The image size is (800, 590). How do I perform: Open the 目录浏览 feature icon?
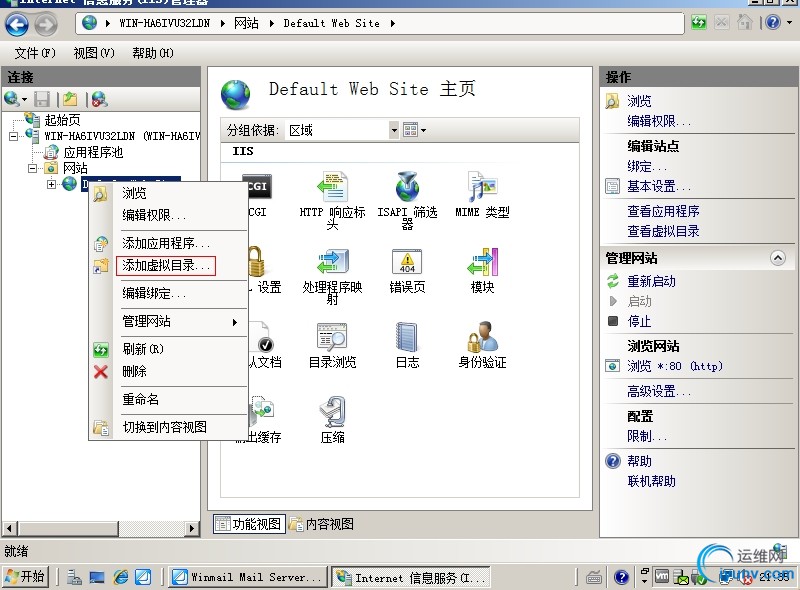click(332, 337)
